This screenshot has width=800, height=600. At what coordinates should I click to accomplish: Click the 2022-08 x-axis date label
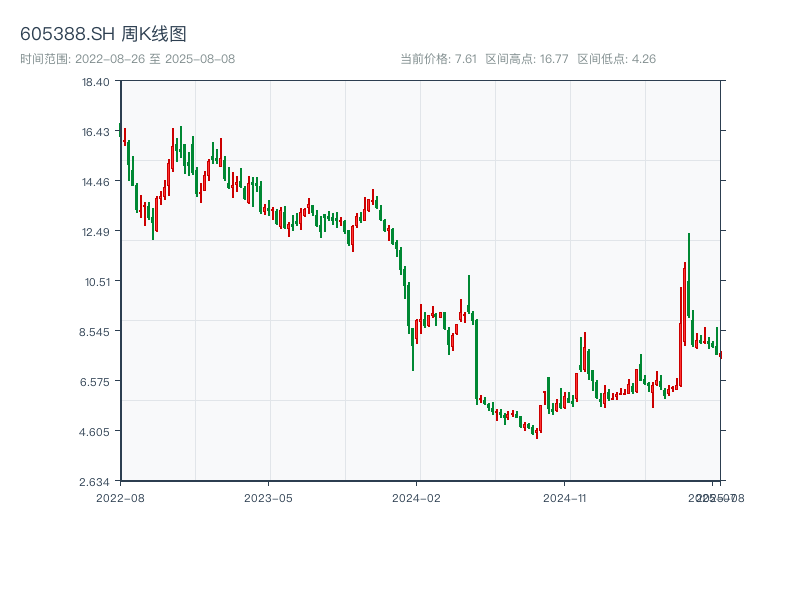[x=120, y=497]
